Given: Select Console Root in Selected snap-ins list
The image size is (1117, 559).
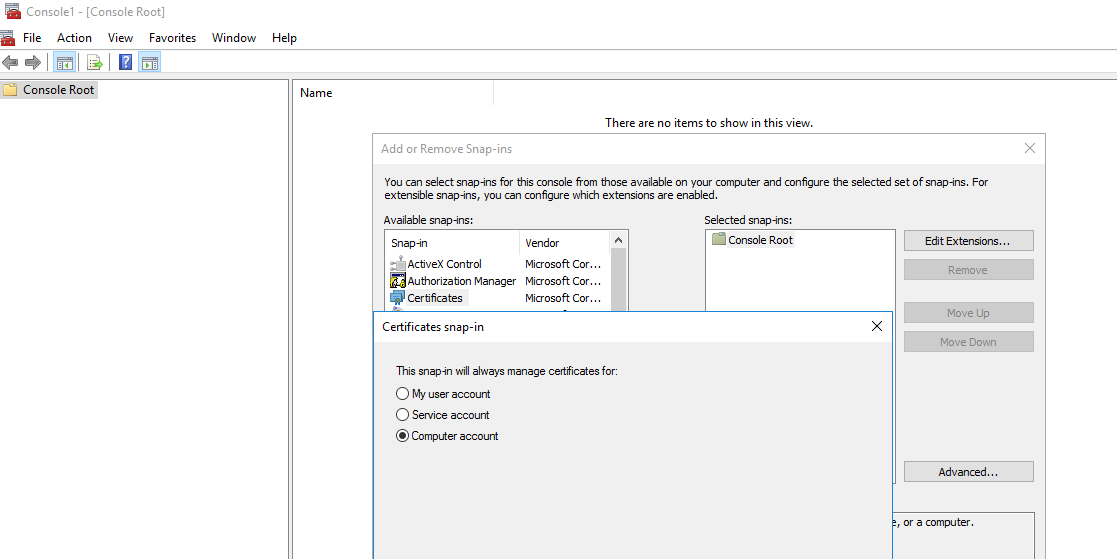Looking at the screenshot, I should (760, 240).
